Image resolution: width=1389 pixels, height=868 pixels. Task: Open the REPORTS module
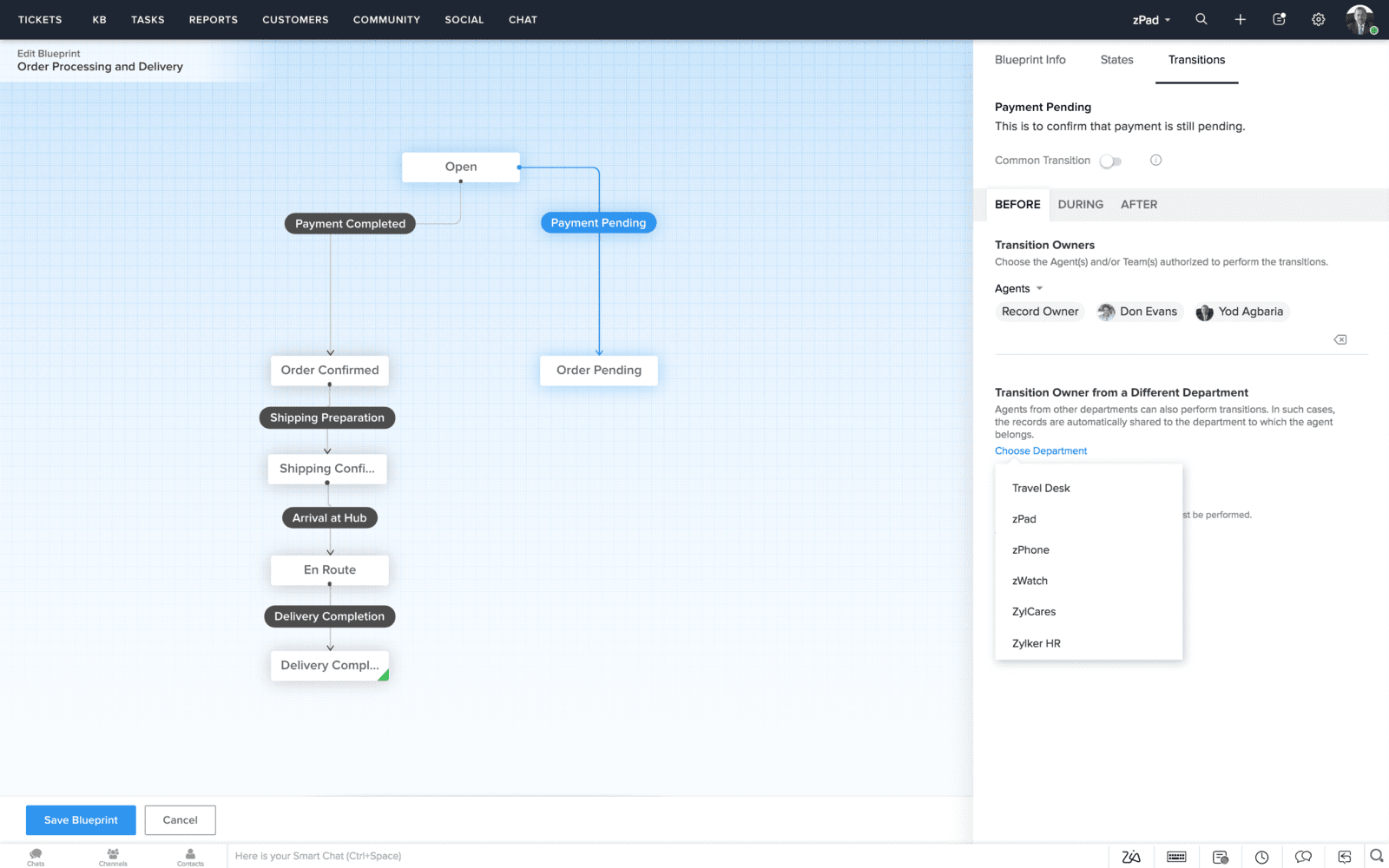[x=214, y=20]
